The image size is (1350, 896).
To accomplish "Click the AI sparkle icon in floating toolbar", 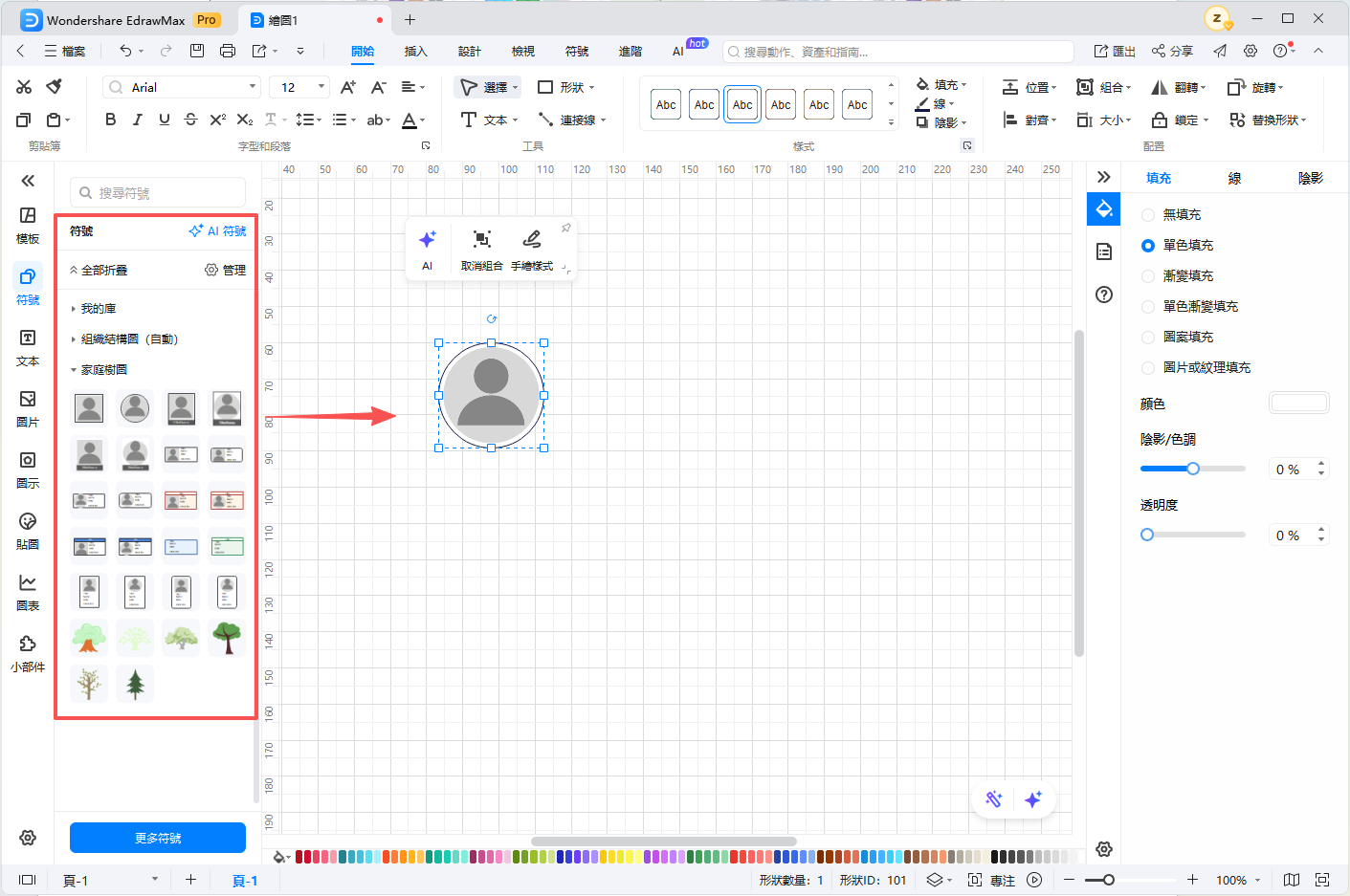I will pyautogui.click(x=427, y=239).
